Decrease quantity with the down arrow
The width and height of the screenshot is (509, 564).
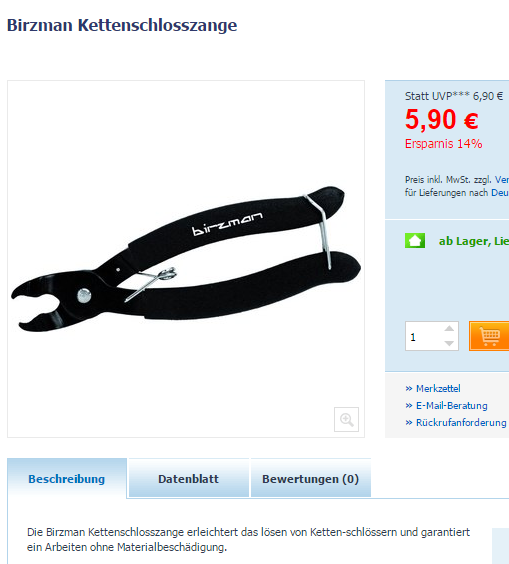pos(449,343)
